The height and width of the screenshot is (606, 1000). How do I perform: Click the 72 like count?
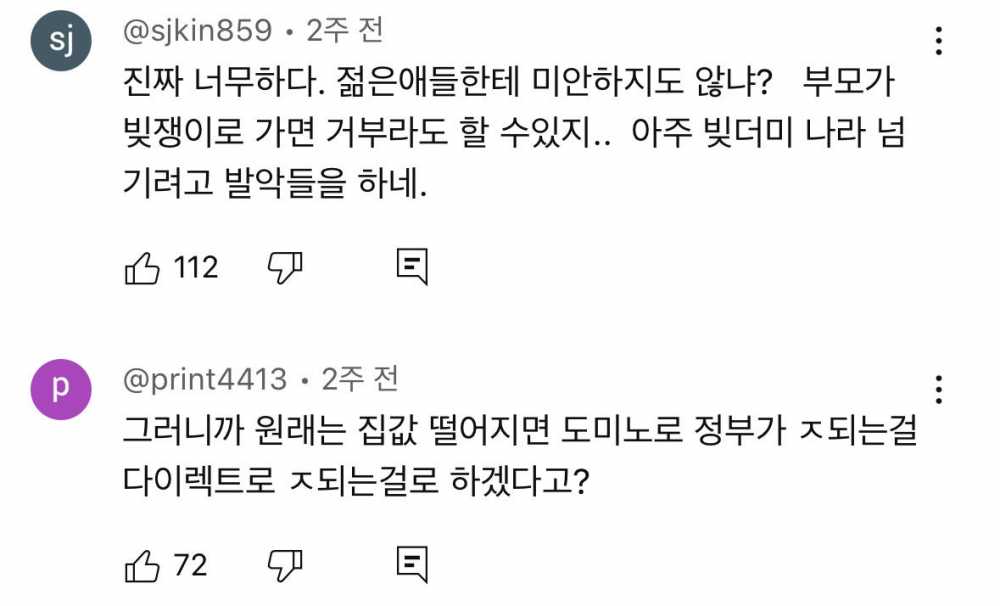pyautogui.click(x=190, y=565)
